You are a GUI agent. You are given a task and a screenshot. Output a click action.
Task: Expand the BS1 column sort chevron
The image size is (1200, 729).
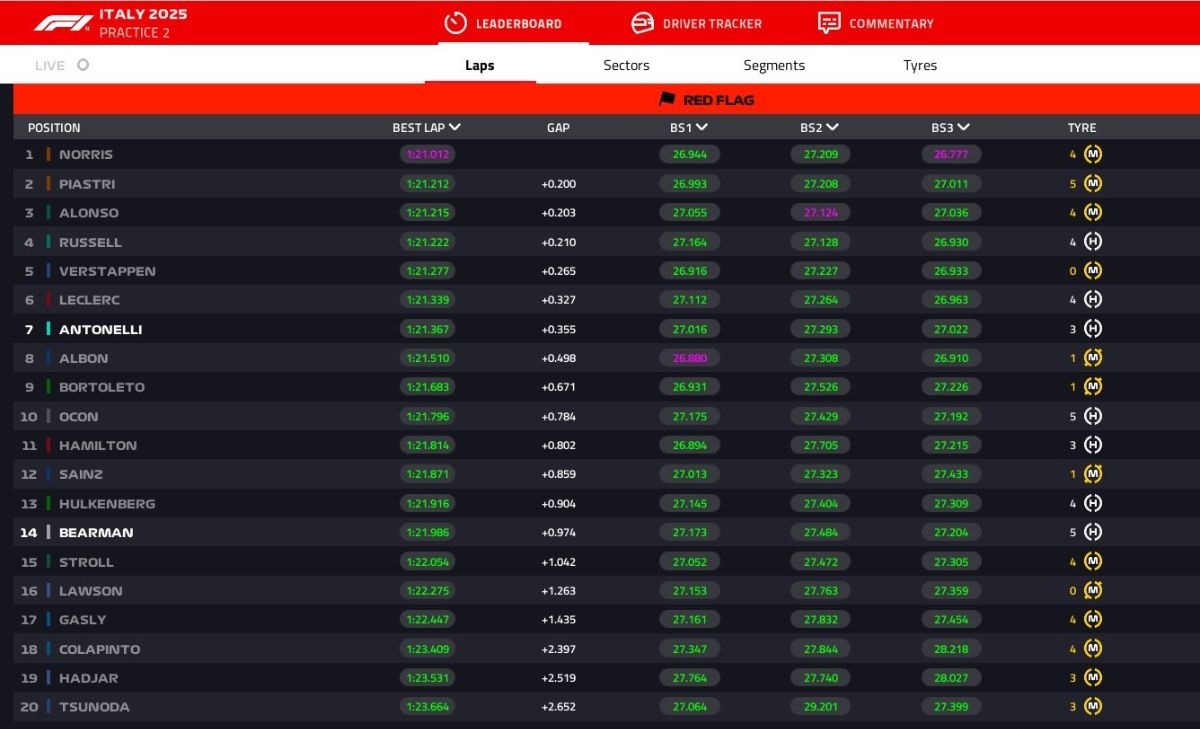point(702,128)
